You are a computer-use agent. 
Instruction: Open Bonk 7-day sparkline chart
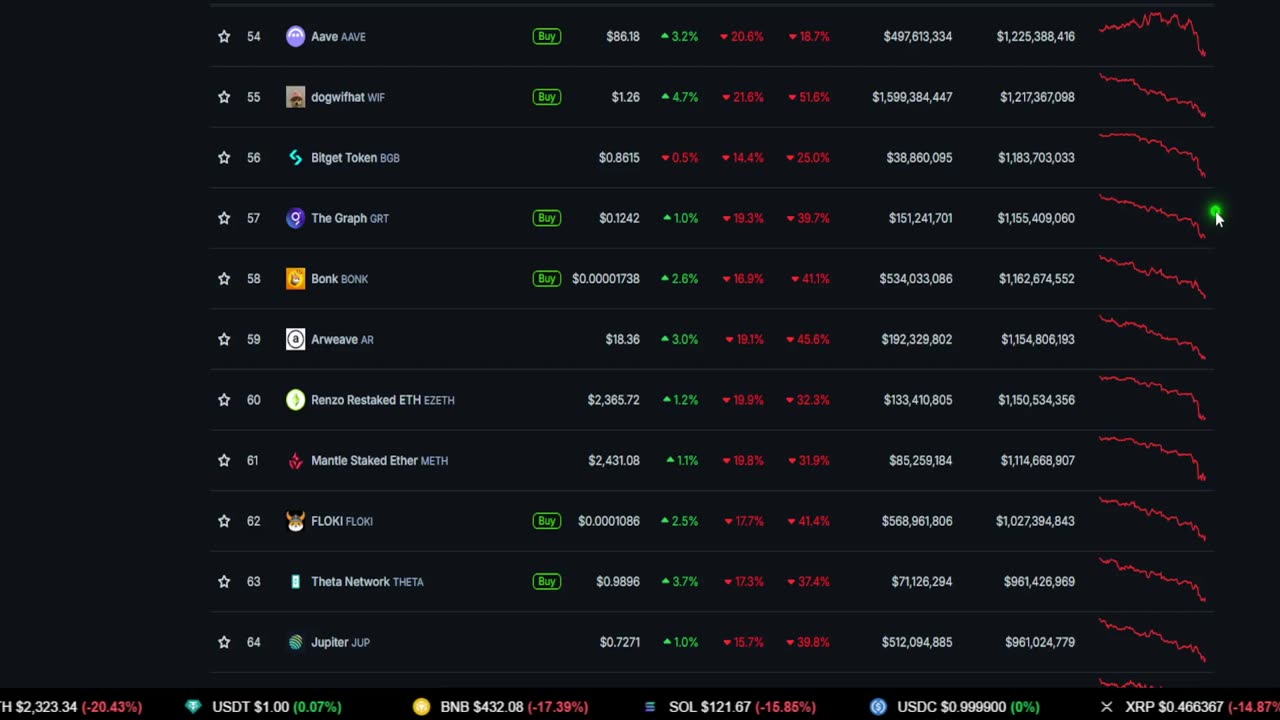[1152, 277]
